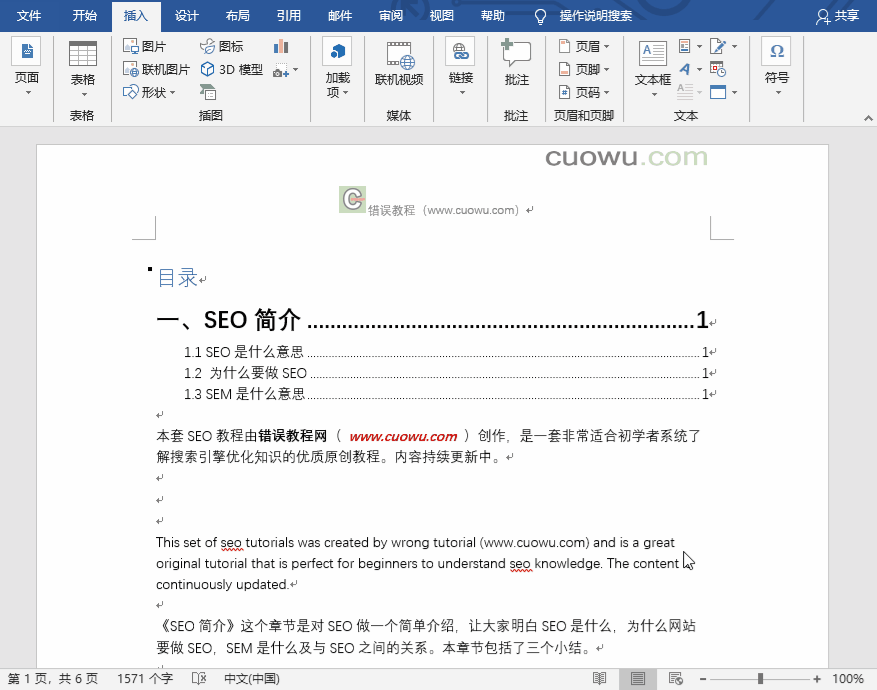
Task: Insert a chart using the bar chart icon
Action: [281, 46]
